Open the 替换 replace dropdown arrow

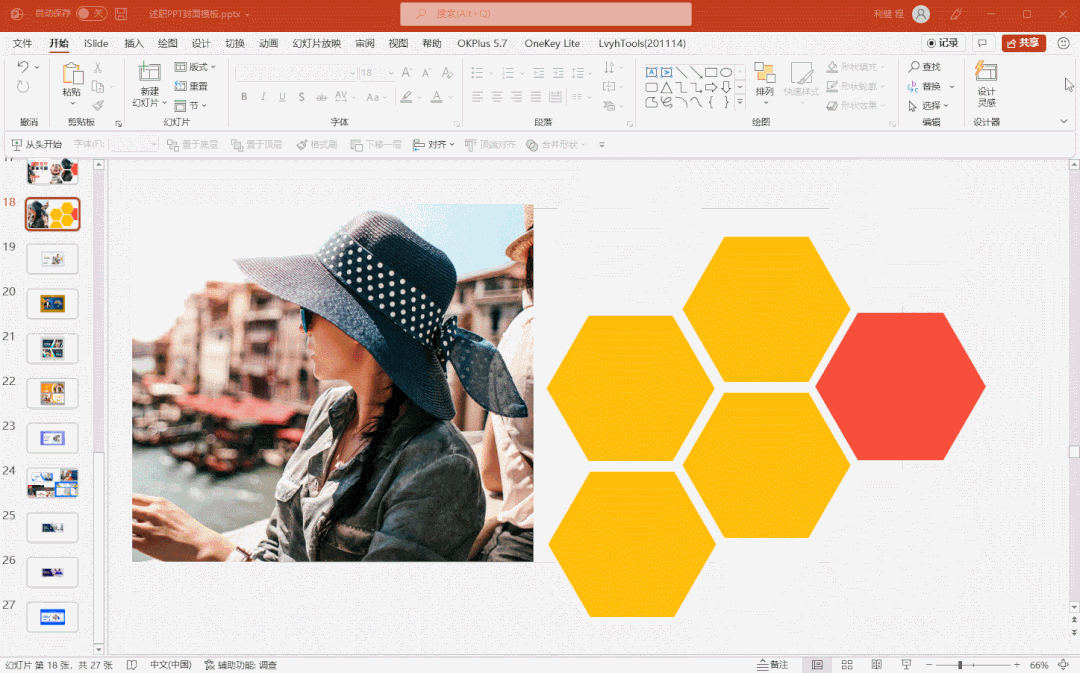(x=952, y=87)
